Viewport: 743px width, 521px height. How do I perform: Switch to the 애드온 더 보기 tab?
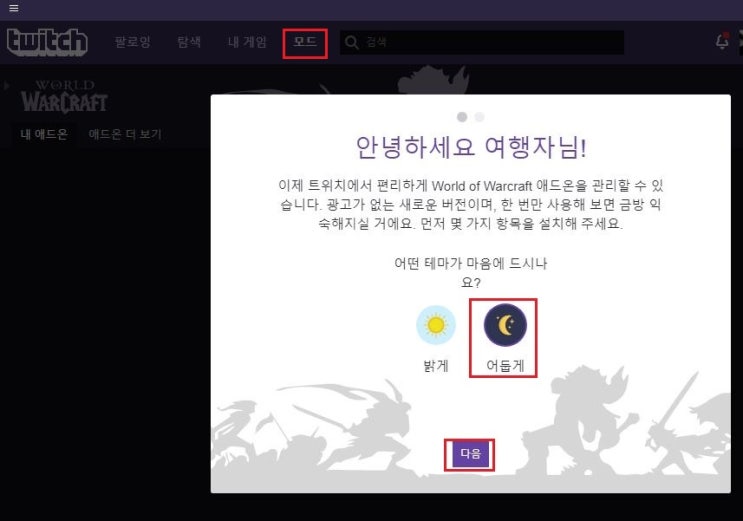[125, 134]
